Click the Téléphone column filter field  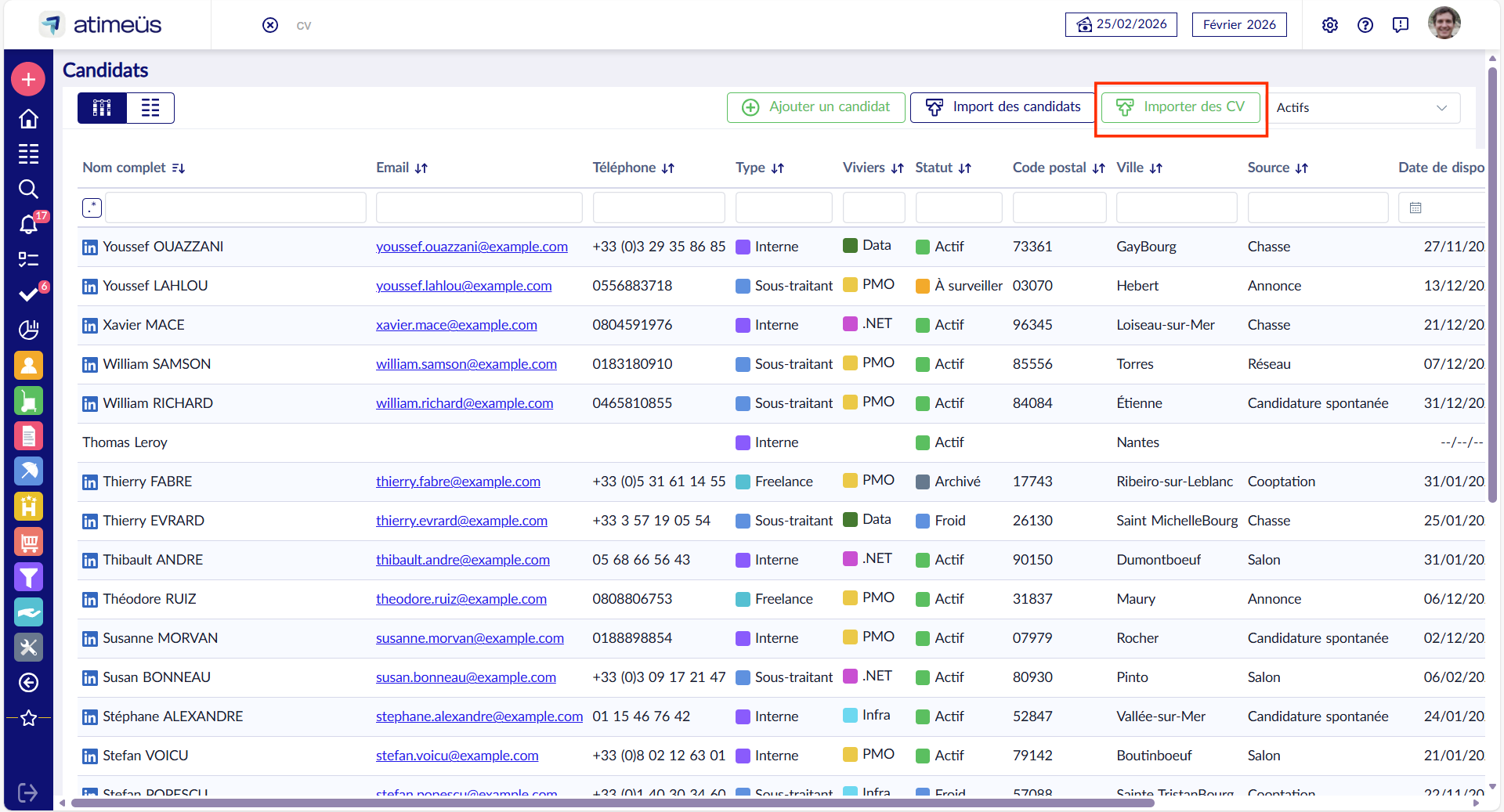[658, 208]
